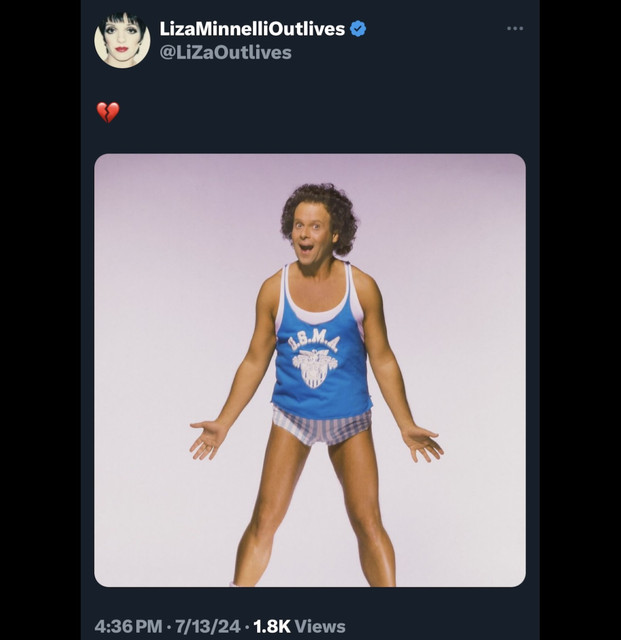Open the LizaMinnelliOutlives display name

coord(252,29)
